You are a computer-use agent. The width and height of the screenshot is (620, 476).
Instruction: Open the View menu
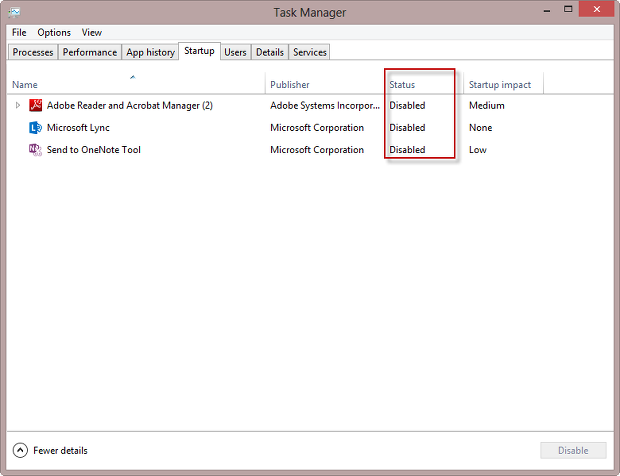click(92, 32)
